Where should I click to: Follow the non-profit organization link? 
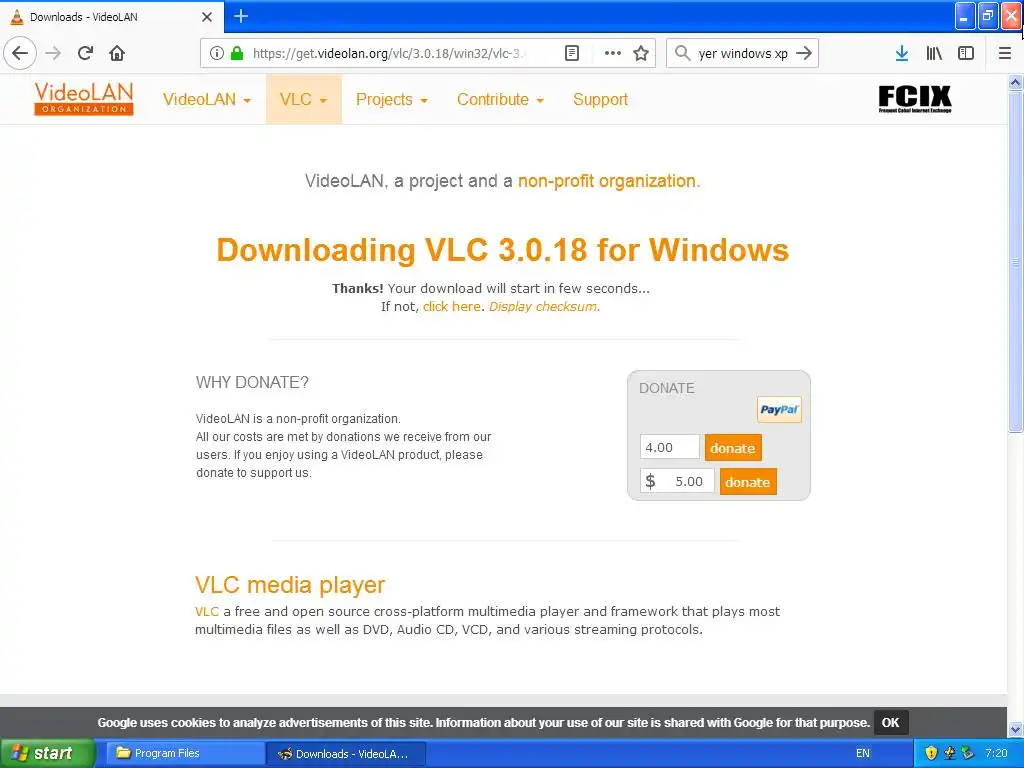click(607, 181)
